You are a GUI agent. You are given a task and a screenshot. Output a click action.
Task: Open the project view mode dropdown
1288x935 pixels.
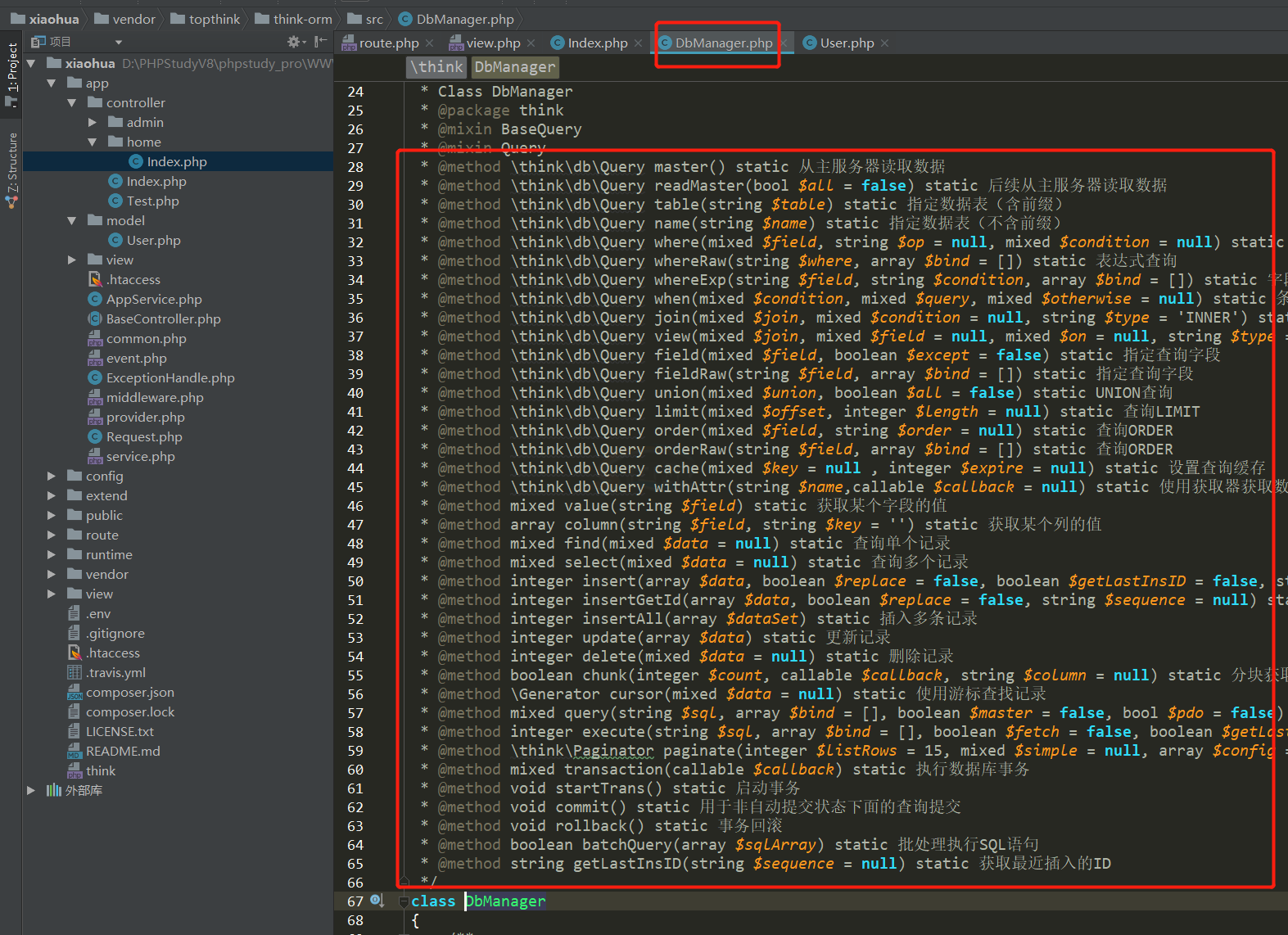[x=119, y=42]
